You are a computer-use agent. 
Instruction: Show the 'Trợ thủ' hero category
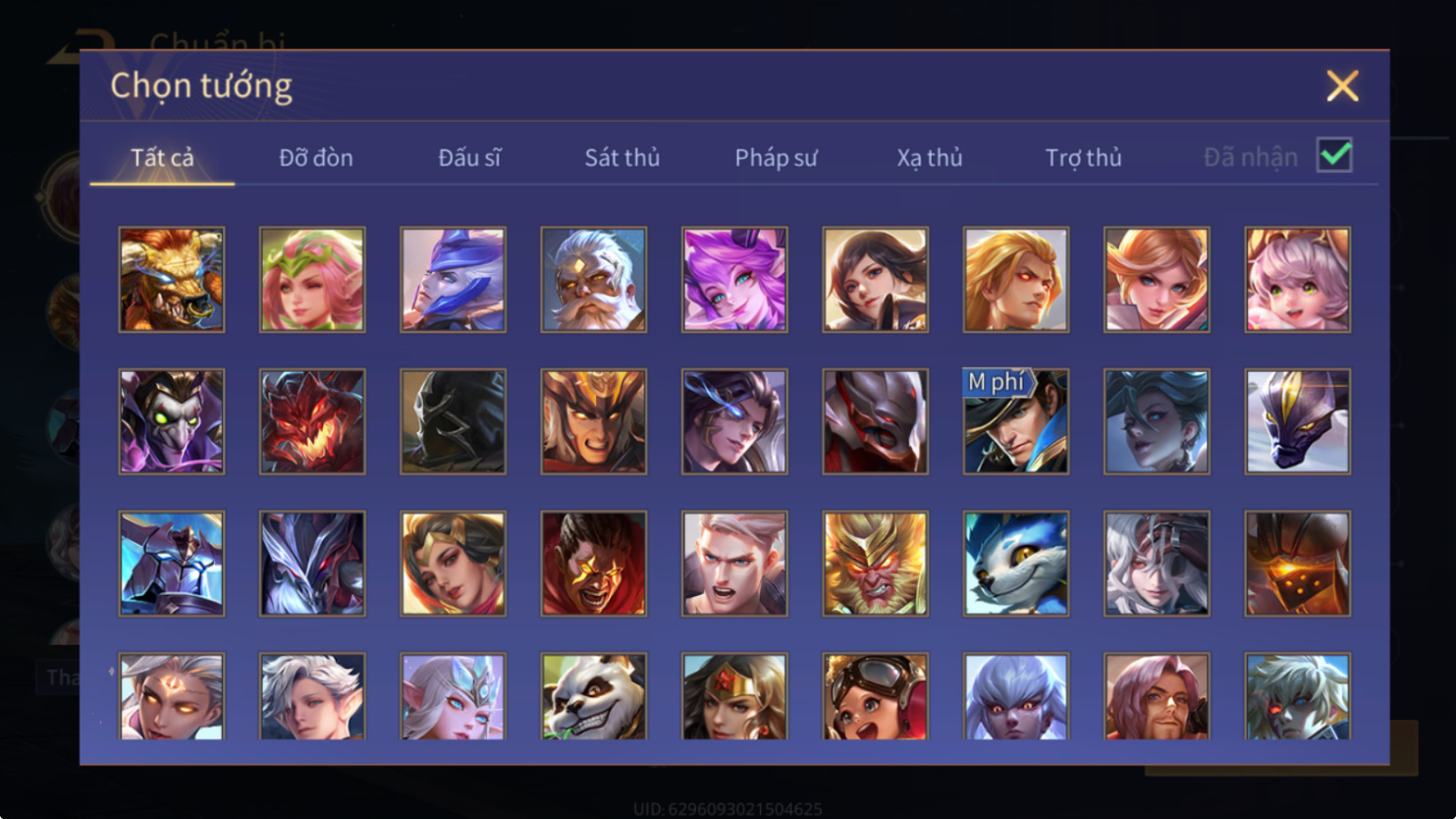[x=1083, y=157]
